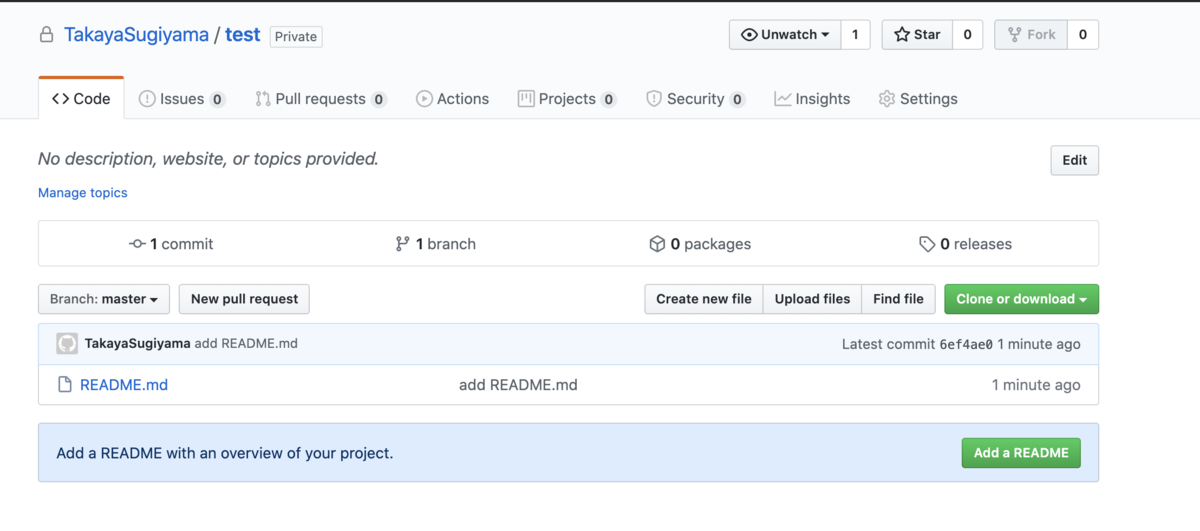The image size is (1200, 531).
Task: Click the Pull requests tab icon
Action: click(263, 98)
